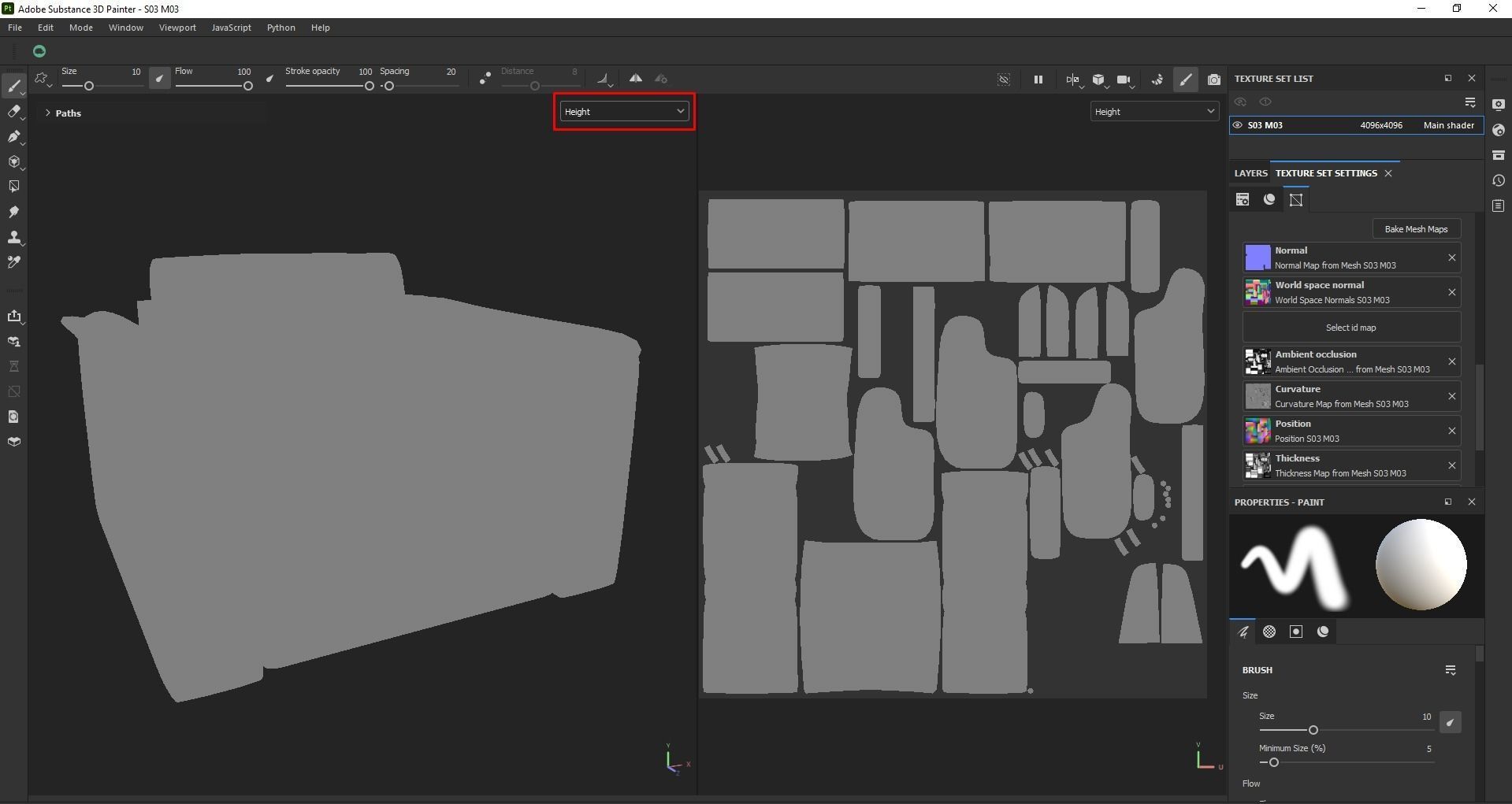Close the Texture Set Settings tab
Viewport: 1512px width, 804px height.
1388,173
